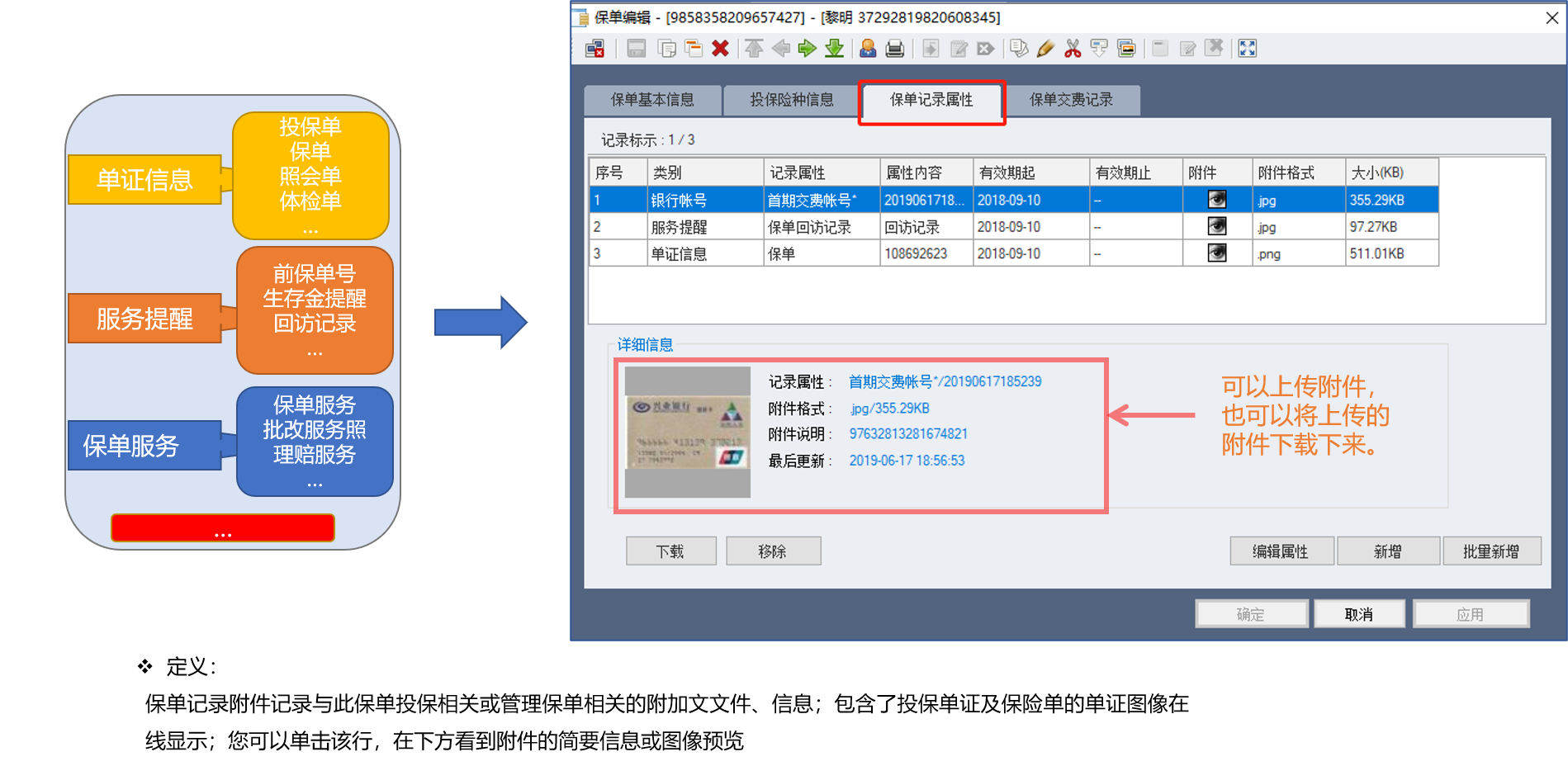Click the attachment eye icon in row 1
This screenshot has height=766, width=1568.
tap(1216, 200)
